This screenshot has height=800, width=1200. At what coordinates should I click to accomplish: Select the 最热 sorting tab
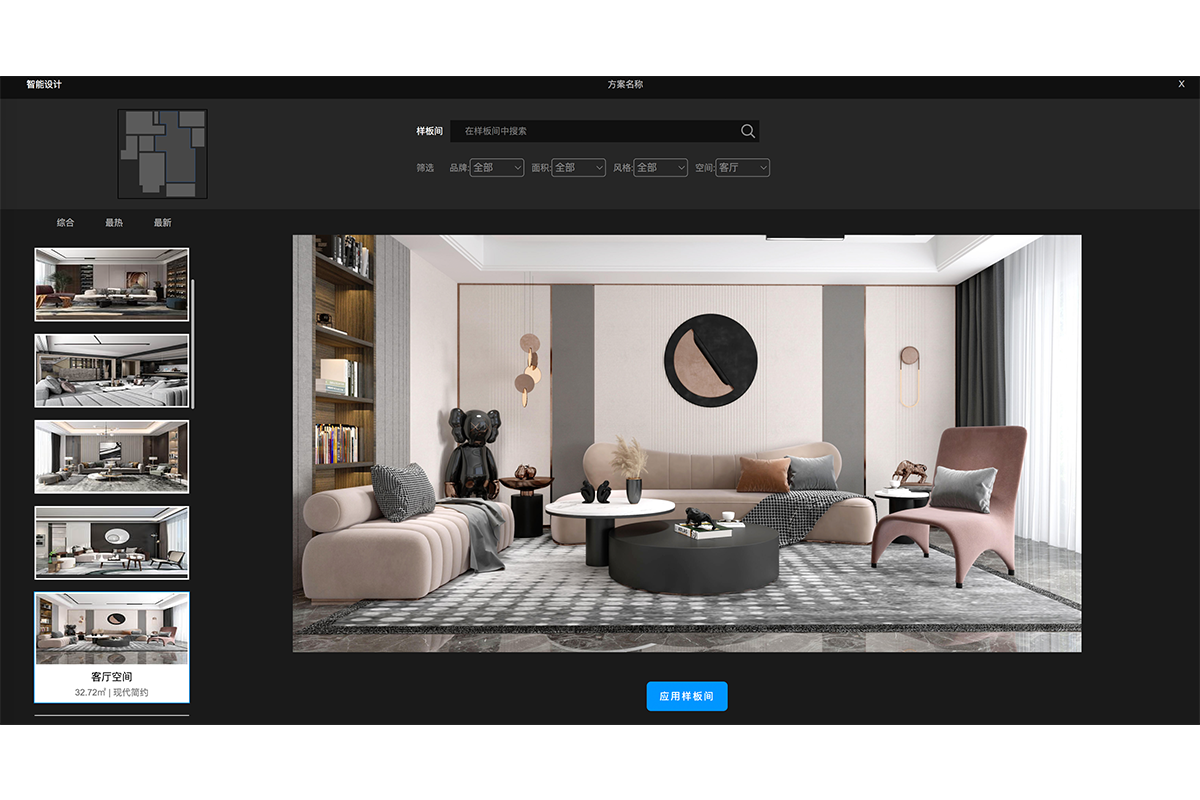(x=114, y=223)
